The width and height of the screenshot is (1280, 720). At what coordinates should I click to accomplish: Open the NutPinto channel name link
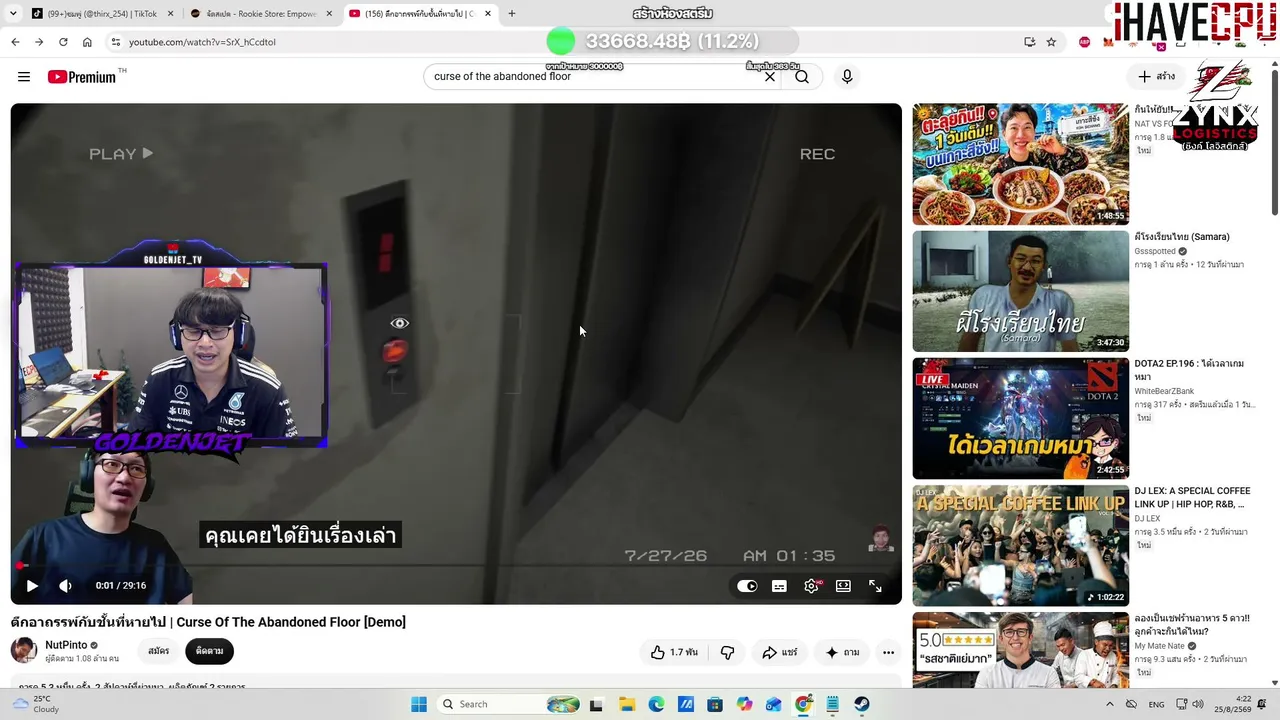click(66, 645)
